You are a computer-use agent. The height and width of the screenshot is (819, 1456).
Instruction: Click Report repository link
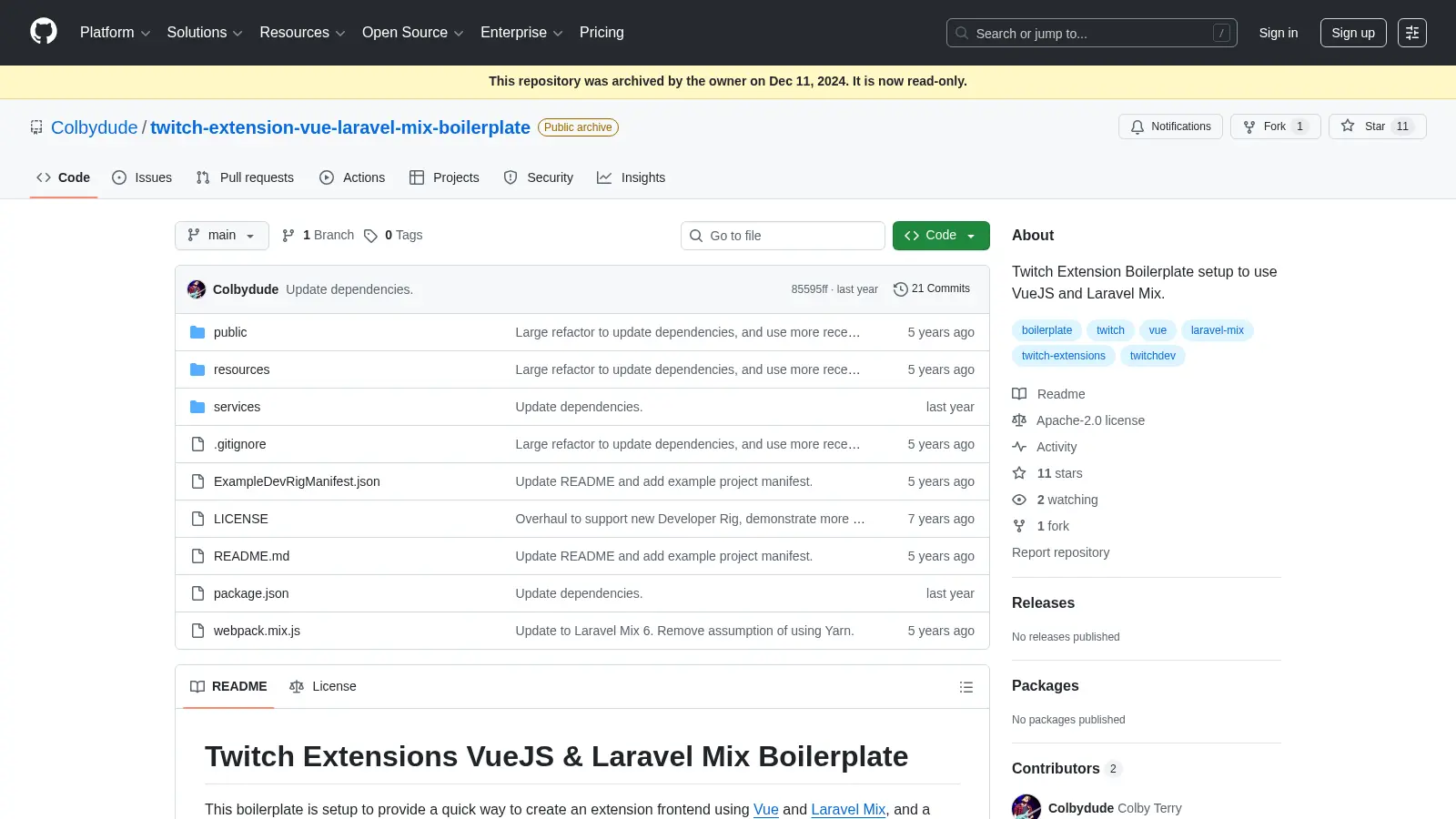(x=1061, y=552)
